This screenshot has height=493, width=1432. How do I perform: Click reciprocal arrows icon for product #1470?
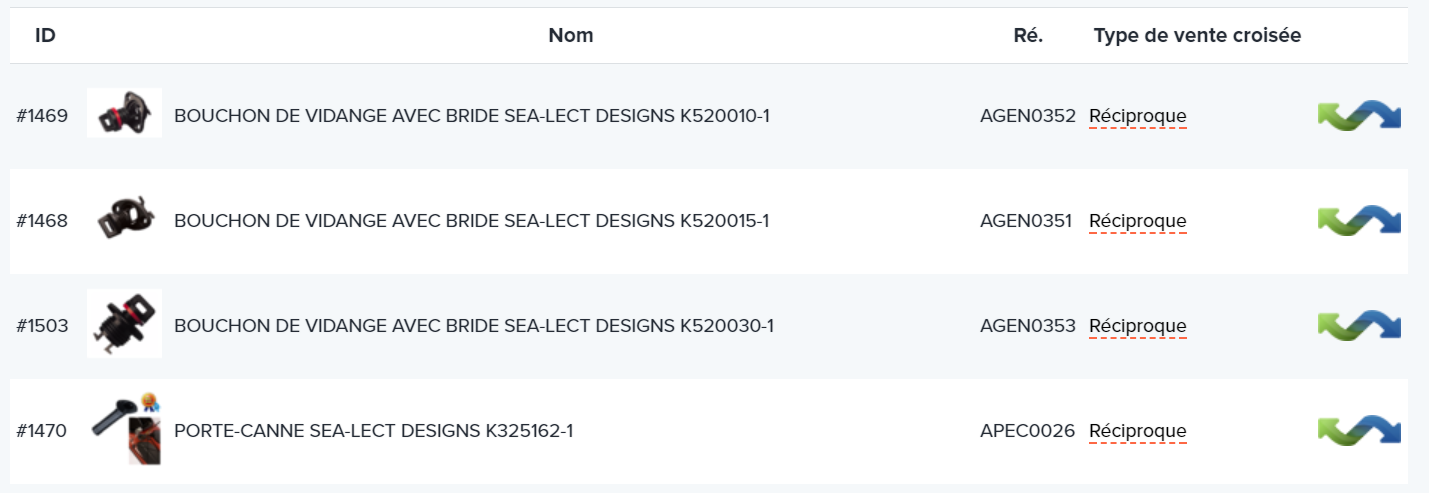[1359, 431]
